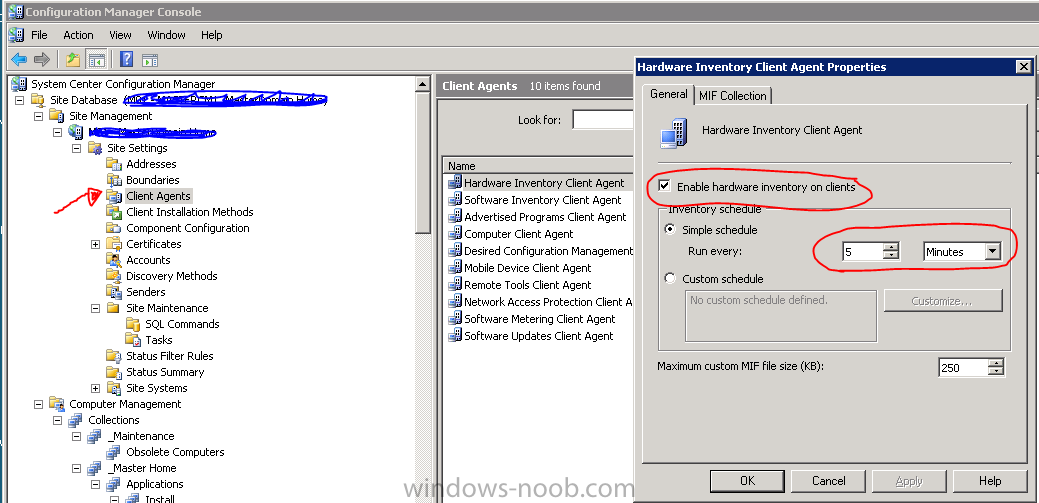Click the Forward arrow toolbar icon
This screenshot has height=503, width=1039.
42,60
